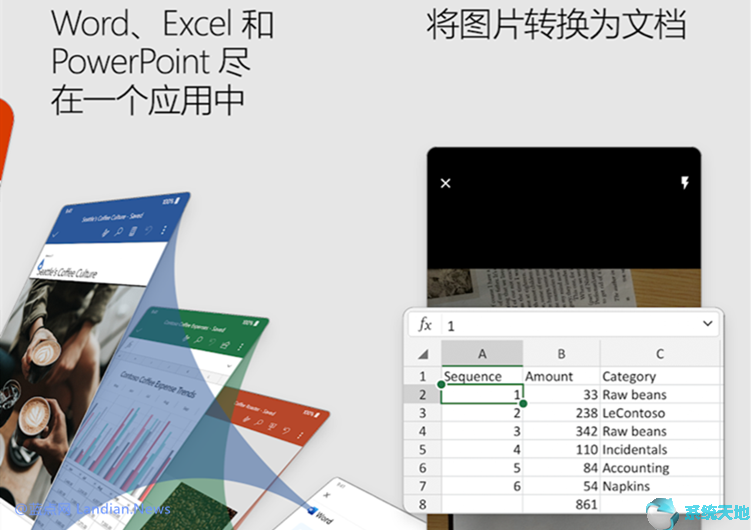This screenshot has width=751, height=530.
Task: Select the cell with amount 84
Action: [x=561, y=467]
